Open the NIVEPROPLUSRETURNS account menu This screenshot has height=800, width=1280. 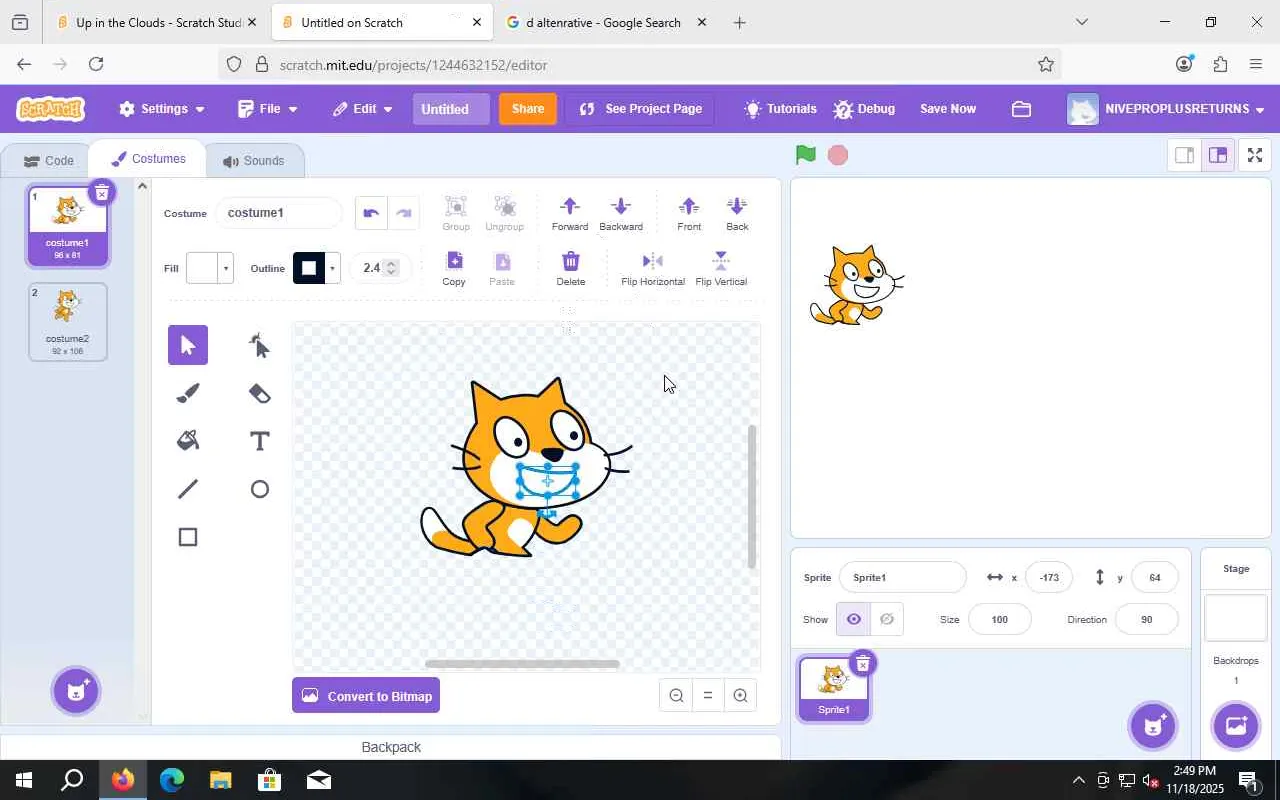(x=1167, y=109)
